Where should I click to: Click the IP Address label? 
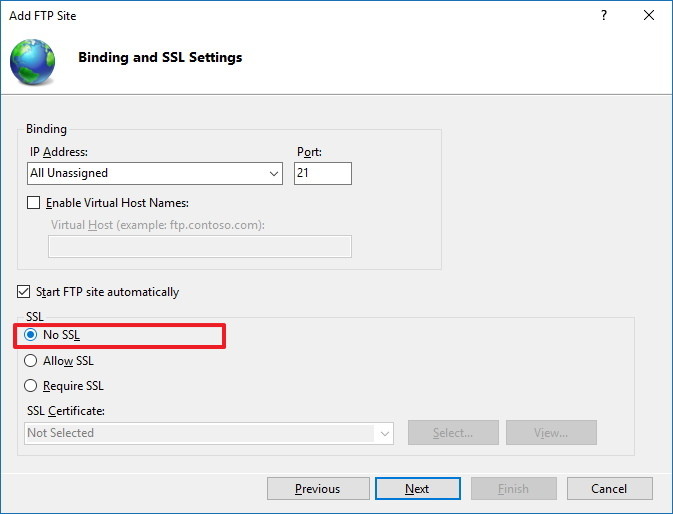tap(59, 152)
